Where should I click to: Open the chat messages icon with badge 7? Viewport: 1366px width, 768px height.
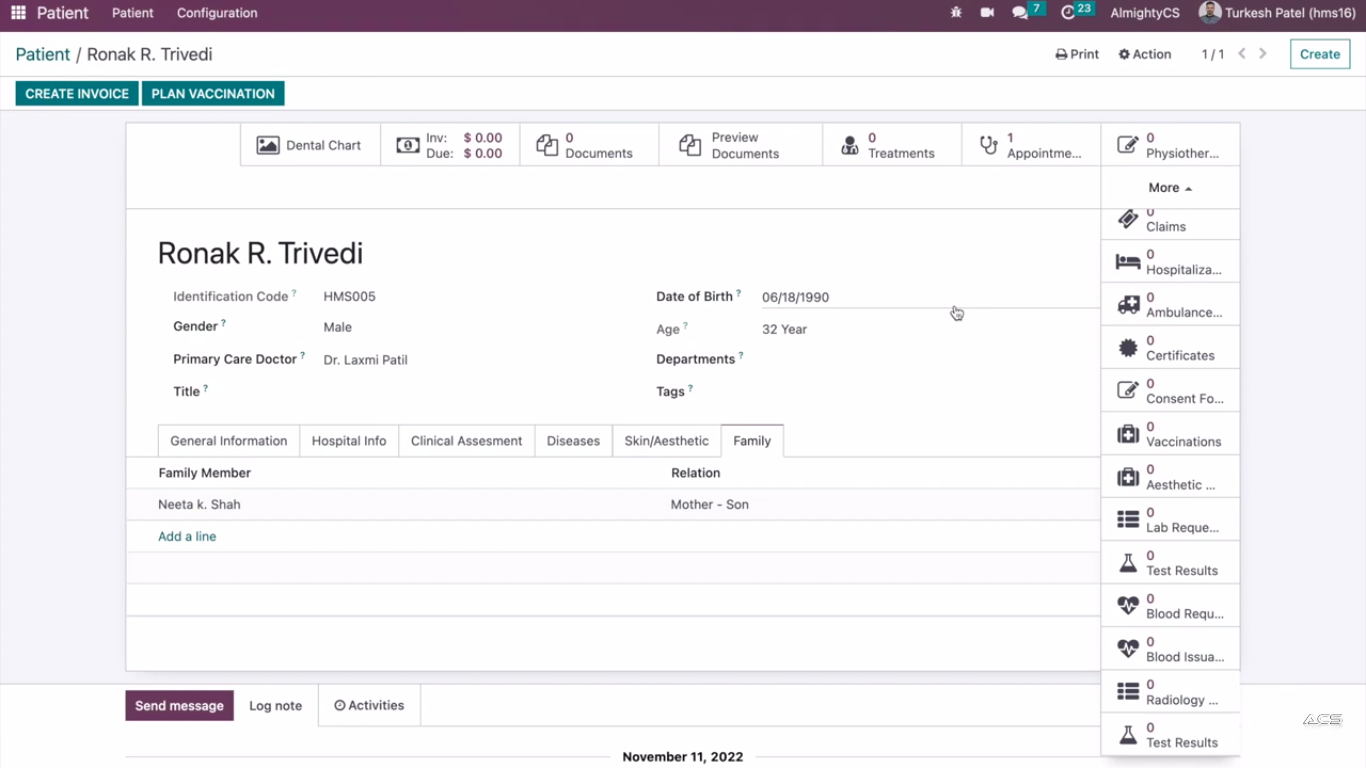point(1021,13)
